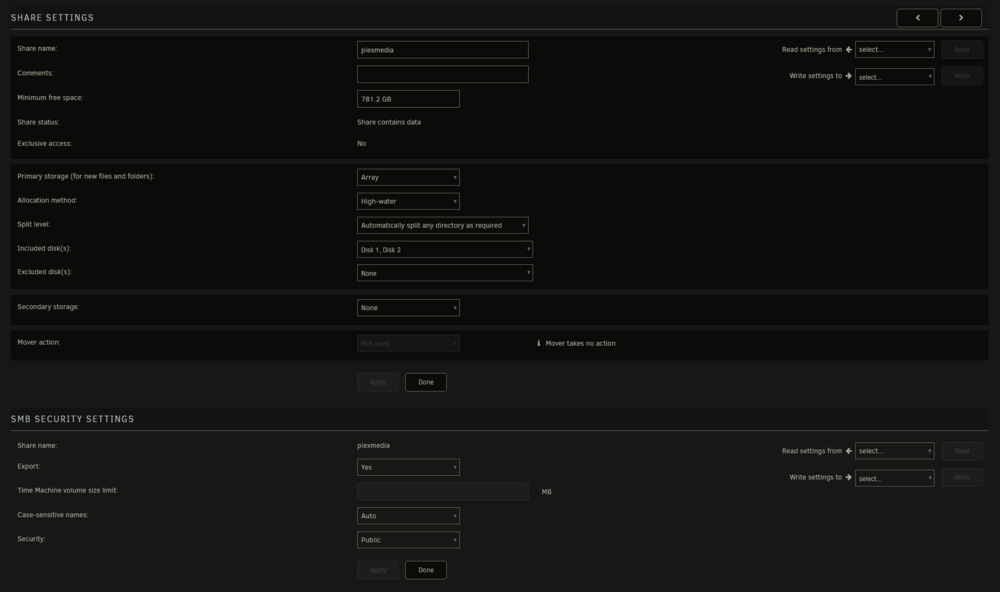Image resolution: width=1000 pixels, height=592 pixels.
Task: Click the 'Allocation method:' label
Action: coord(47,200)
